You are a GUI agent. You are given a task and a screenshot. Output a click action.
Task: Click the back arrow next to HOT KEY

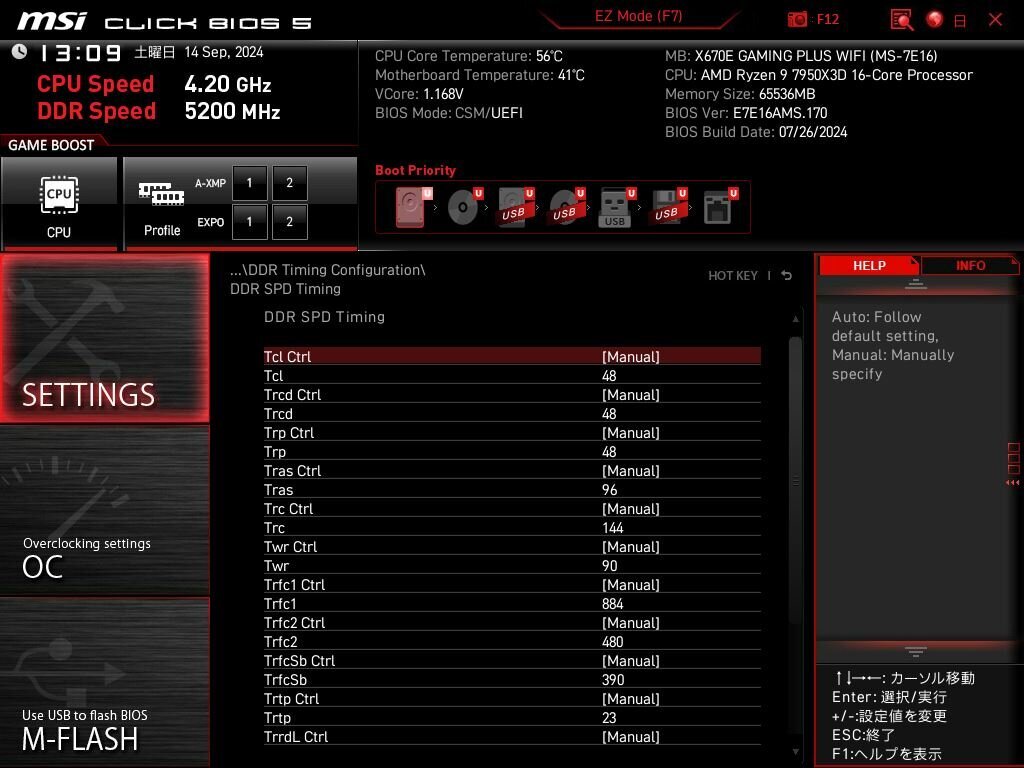(x=787, y=276)
